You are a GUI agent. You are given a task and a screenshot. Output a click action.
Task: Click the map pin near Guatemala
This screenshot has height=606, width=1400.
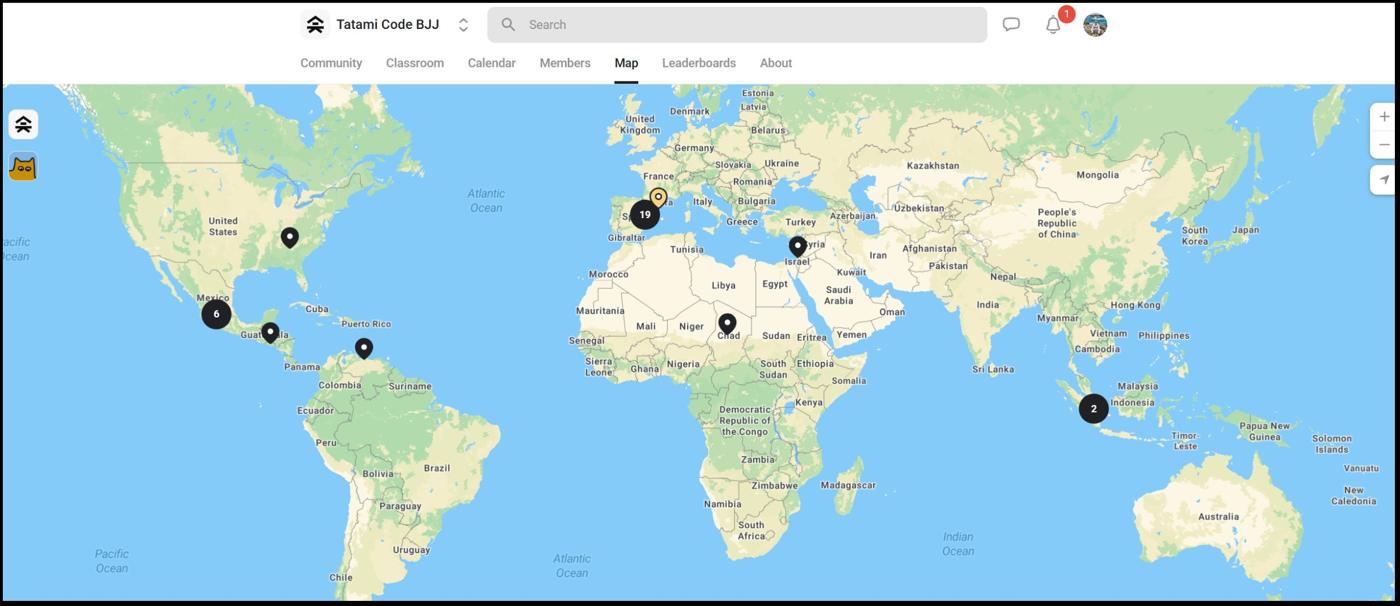[x=270, y=333]
